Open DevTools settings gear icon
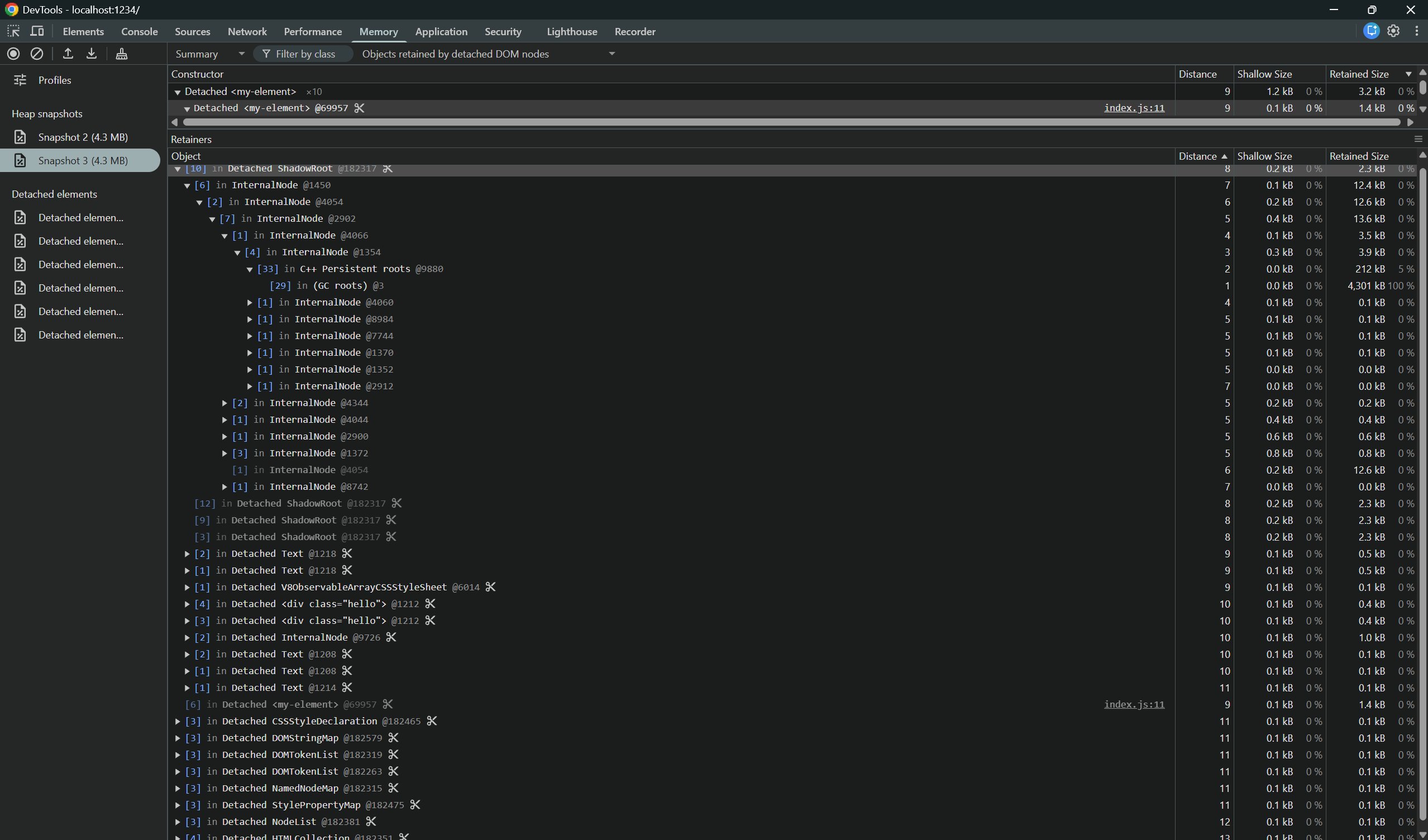This screenshot has height=840, width=1428. tap(1393, 31)
